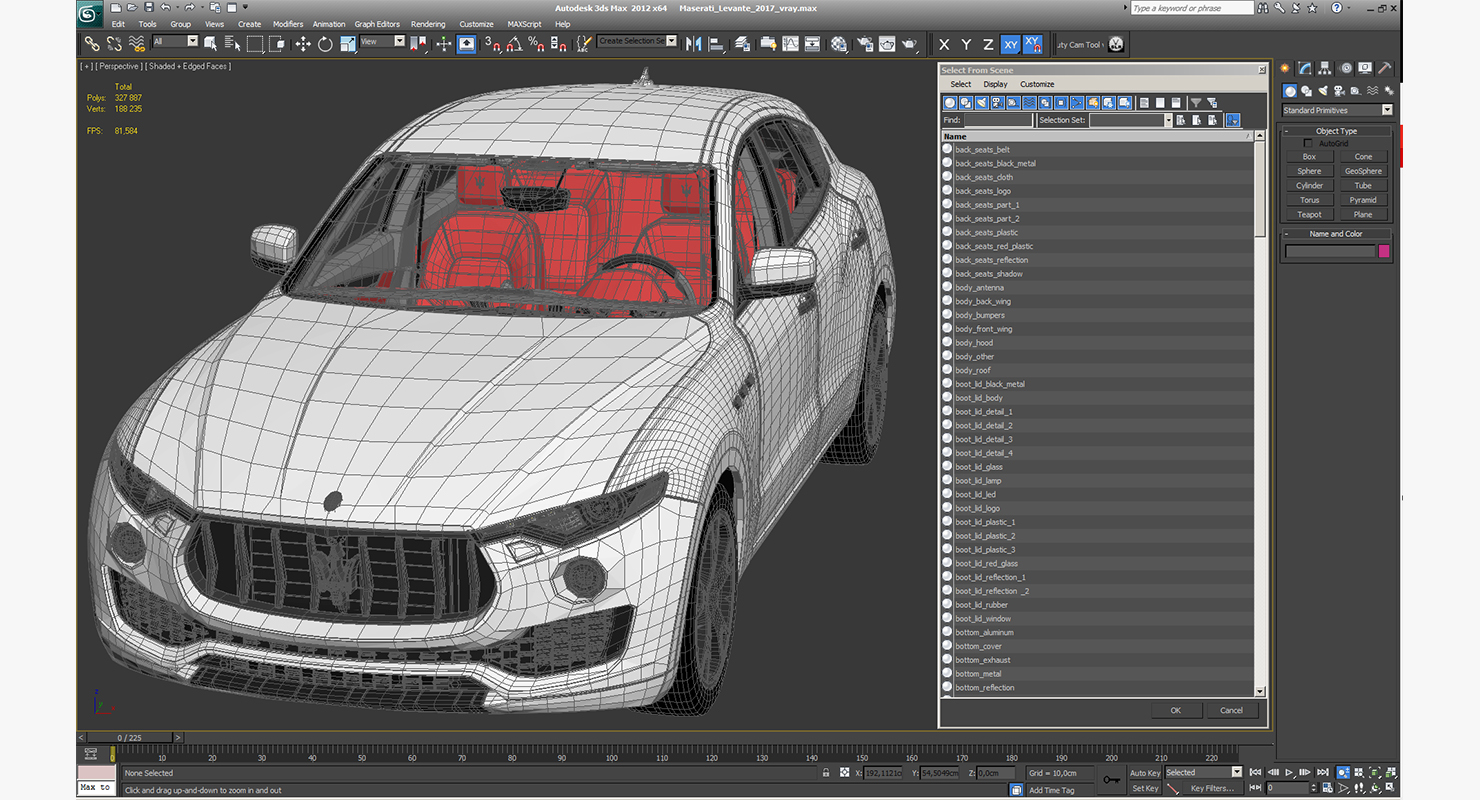The width and height of the screenshot is (1480, 800).
Task: Open Render Setup teapot icon
Action: pos(864,44)
